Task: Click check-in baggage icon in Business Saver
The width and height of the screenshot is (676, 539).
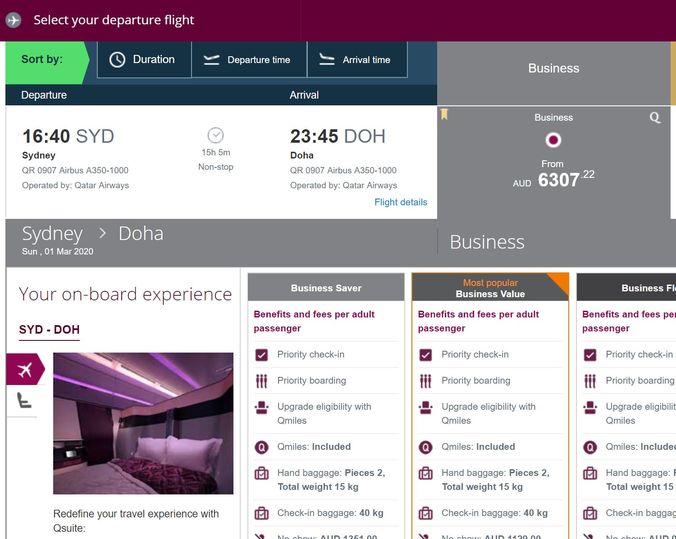Action: click(261, 513)
